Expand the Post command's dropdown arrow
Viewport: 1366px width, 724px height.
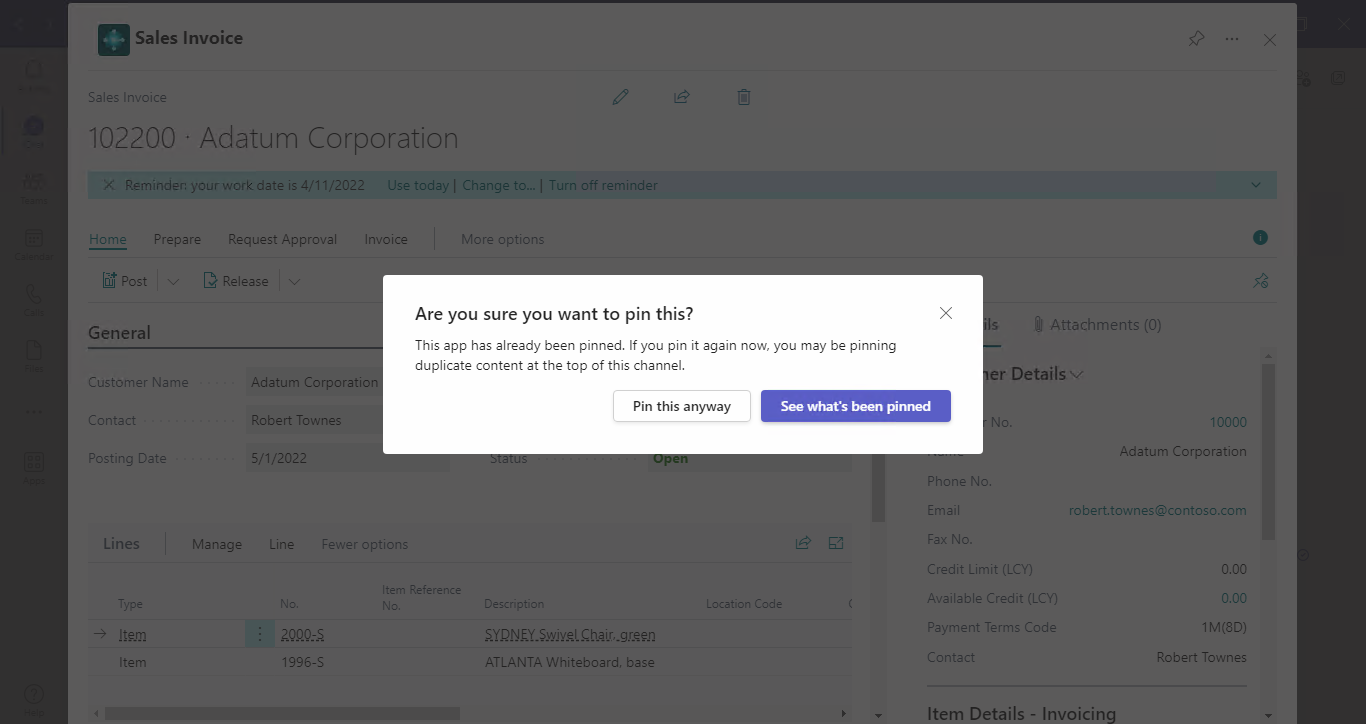pos(172,280)
